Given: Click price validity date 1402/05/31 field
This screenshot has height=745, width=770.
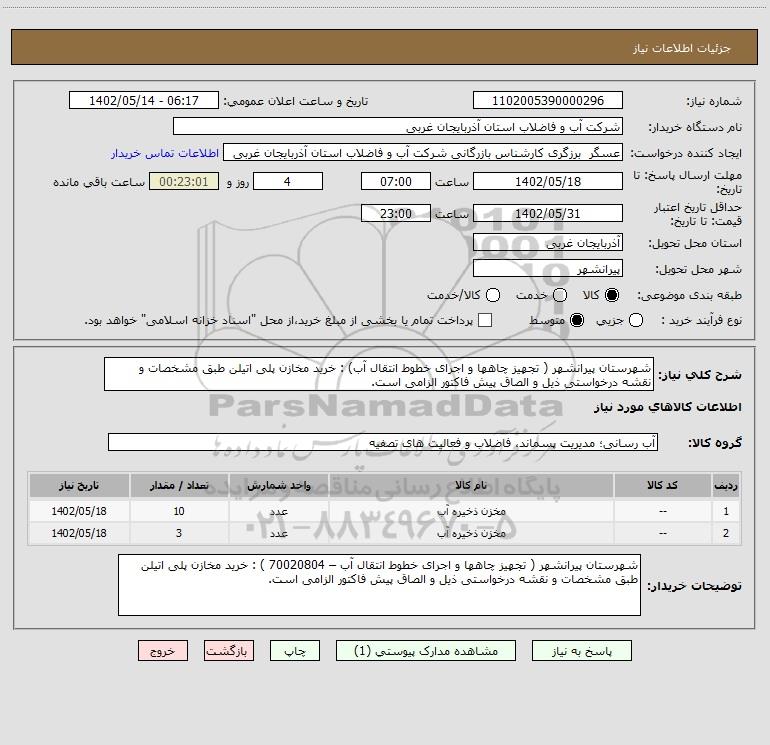Looking at the screenshot, I should point(548,213).
